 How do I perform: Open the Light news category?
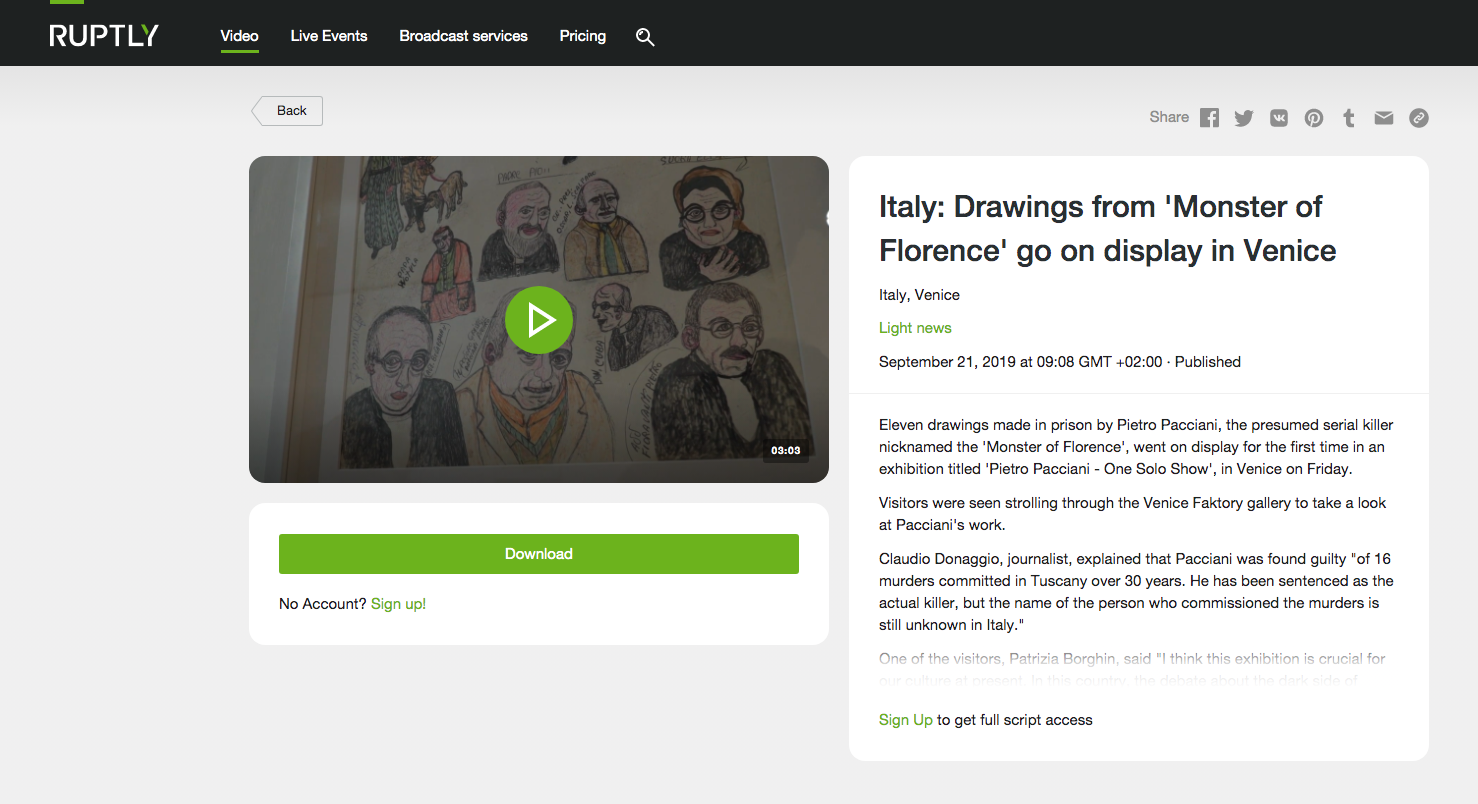915,328
